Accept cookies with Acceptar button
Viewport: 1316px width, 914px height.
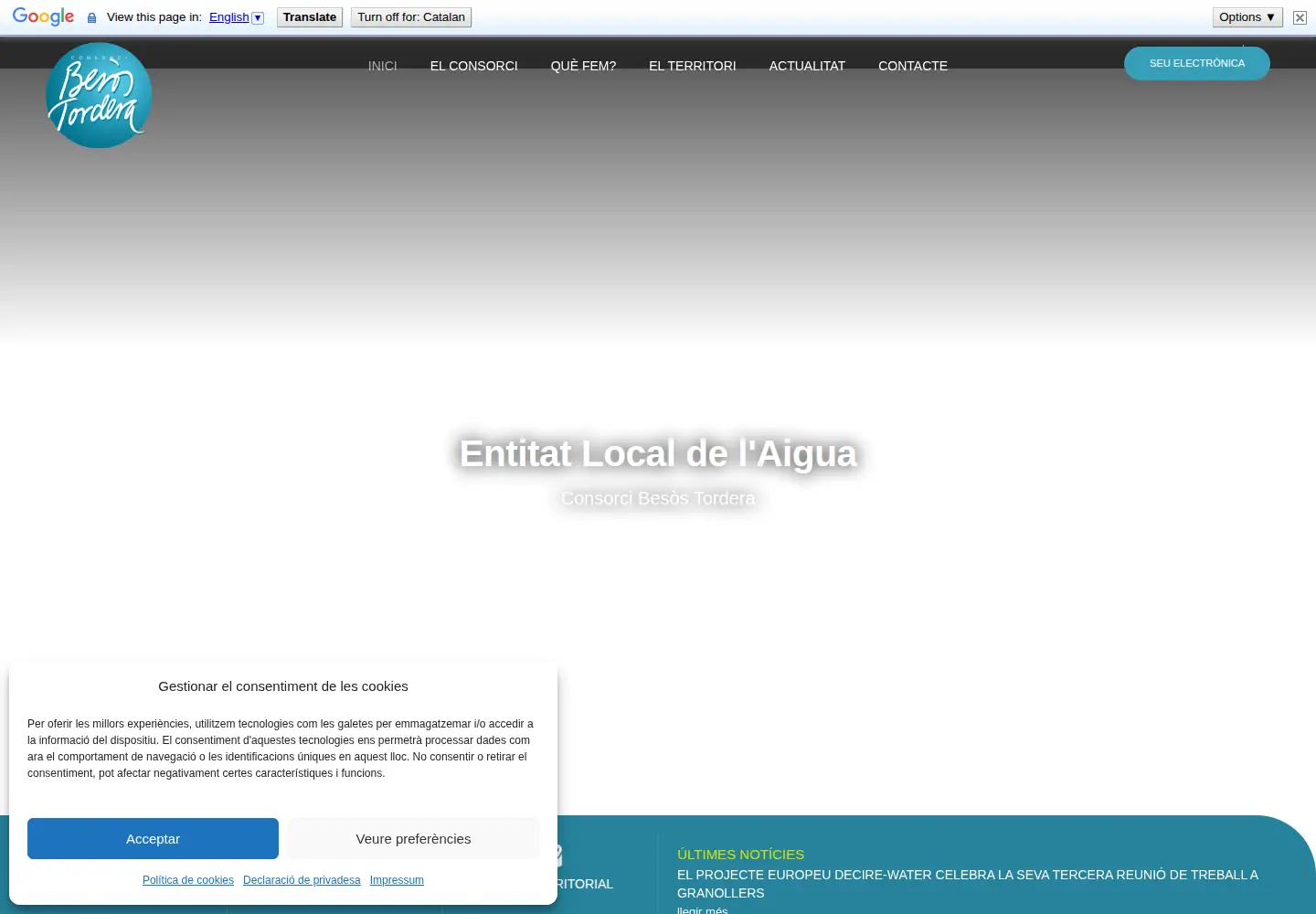(x=153, y=838)
